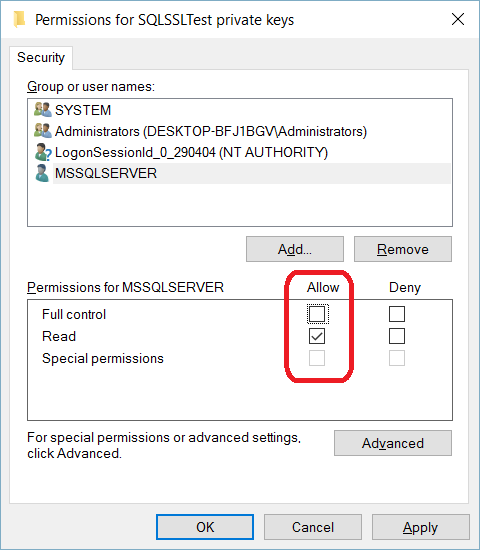This screenshot has width=480, height=550.
Task: Check Deny for Read permission
Action: click(x=397, y=336)
